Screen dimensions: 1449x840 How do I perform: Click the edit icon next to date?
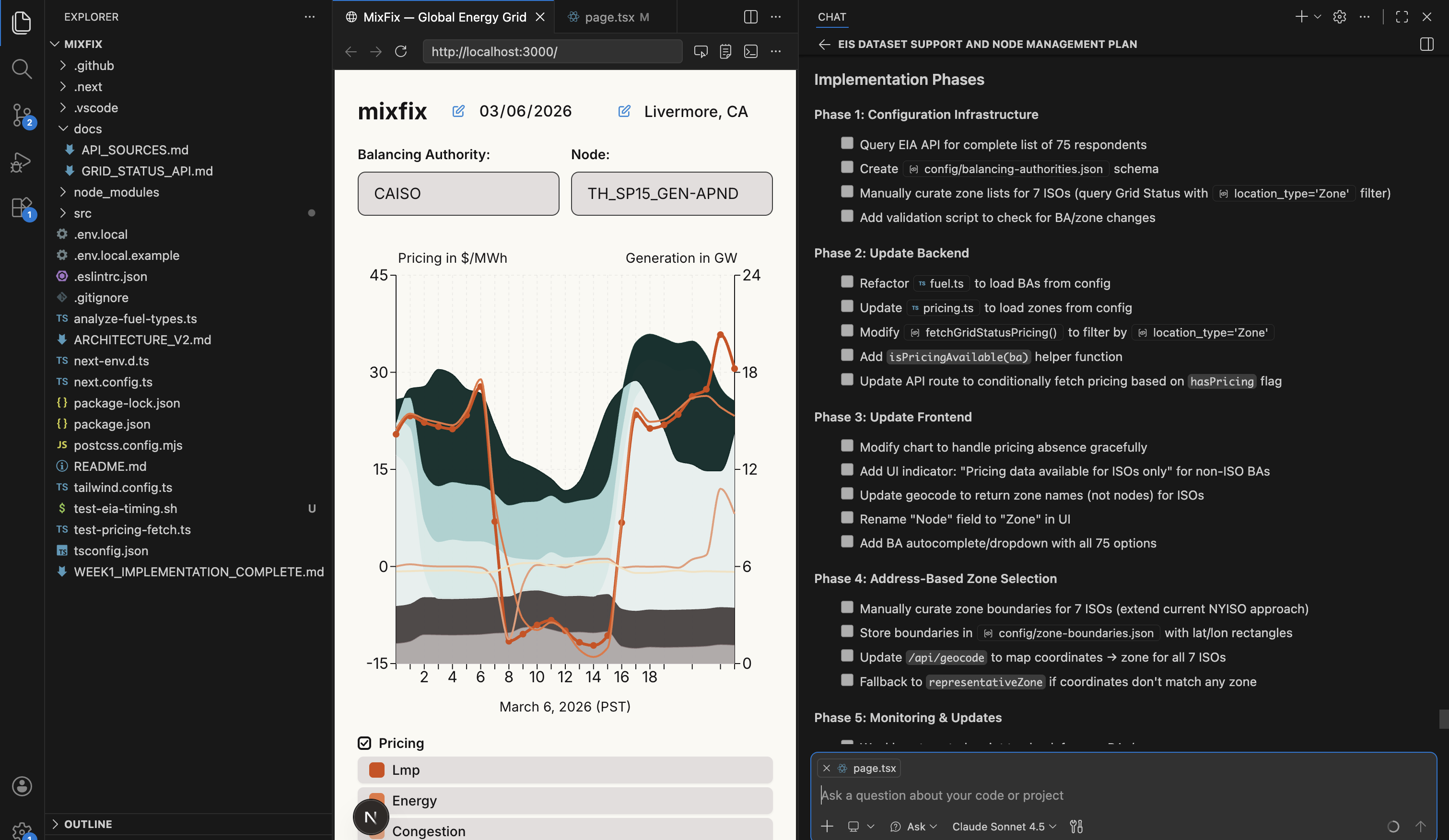458,112
